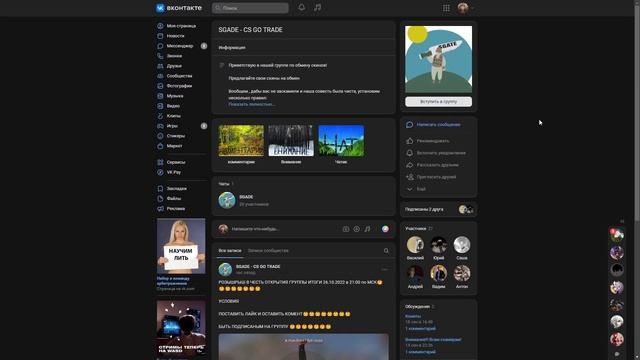640x360 pixels.
Task: Open the VKontakte logo home link
Action: click(179, 8)
